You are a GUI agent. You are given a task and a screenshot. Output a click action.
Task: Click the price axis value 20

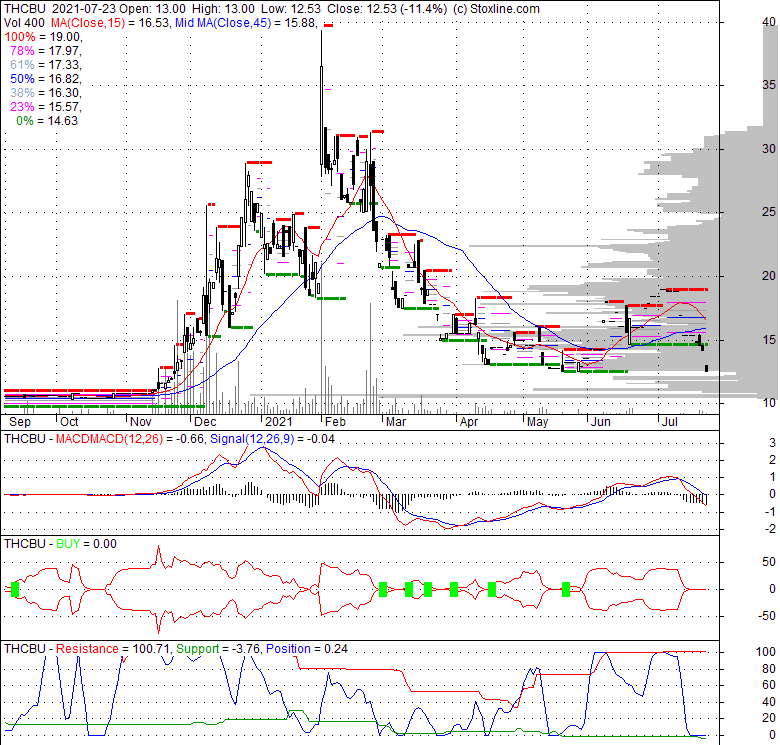[x=769, y=276]
